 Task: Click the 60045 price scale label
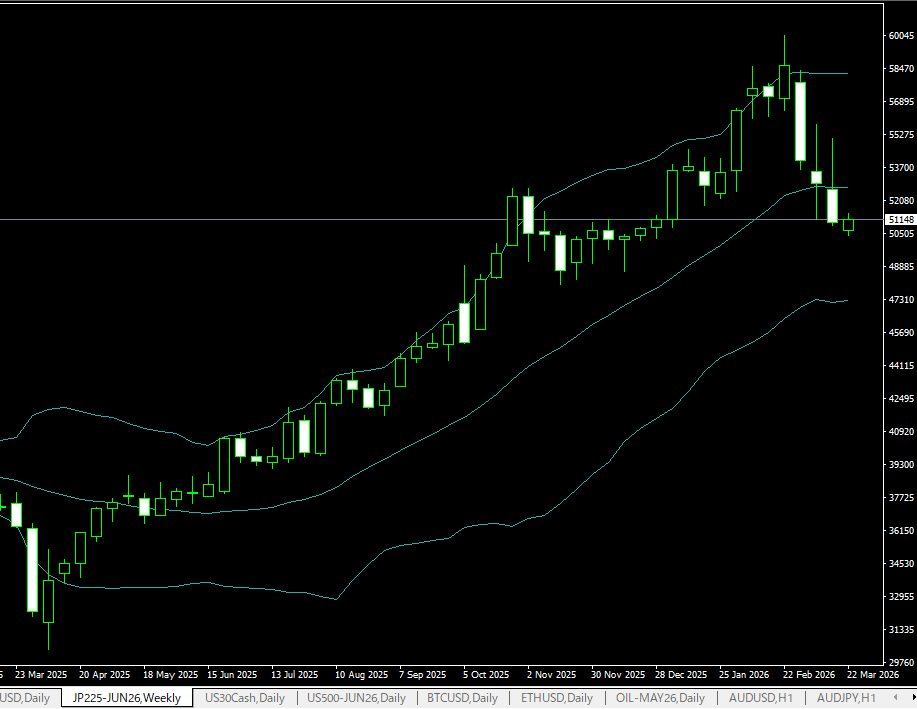click(899, 36)
